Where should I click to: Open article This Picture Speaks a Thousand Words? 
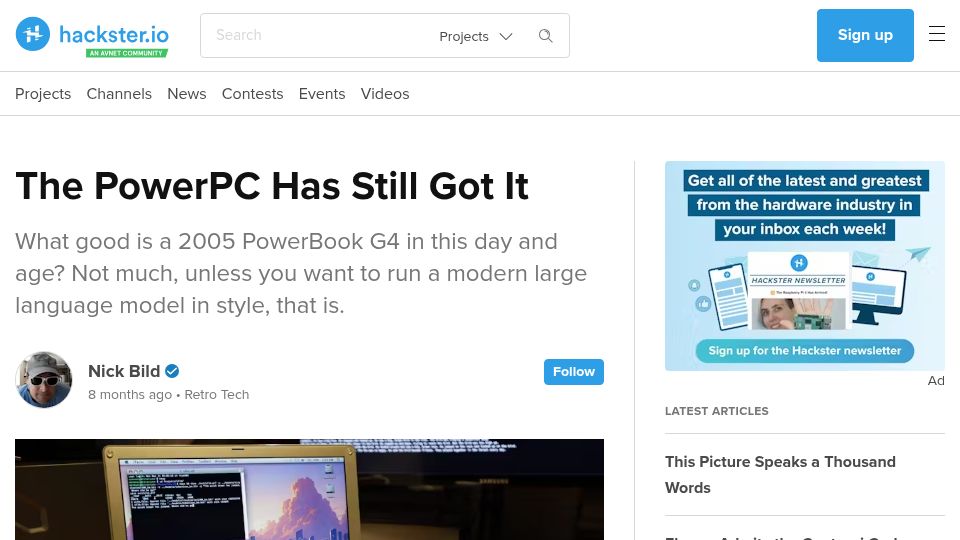pos(780,474)
